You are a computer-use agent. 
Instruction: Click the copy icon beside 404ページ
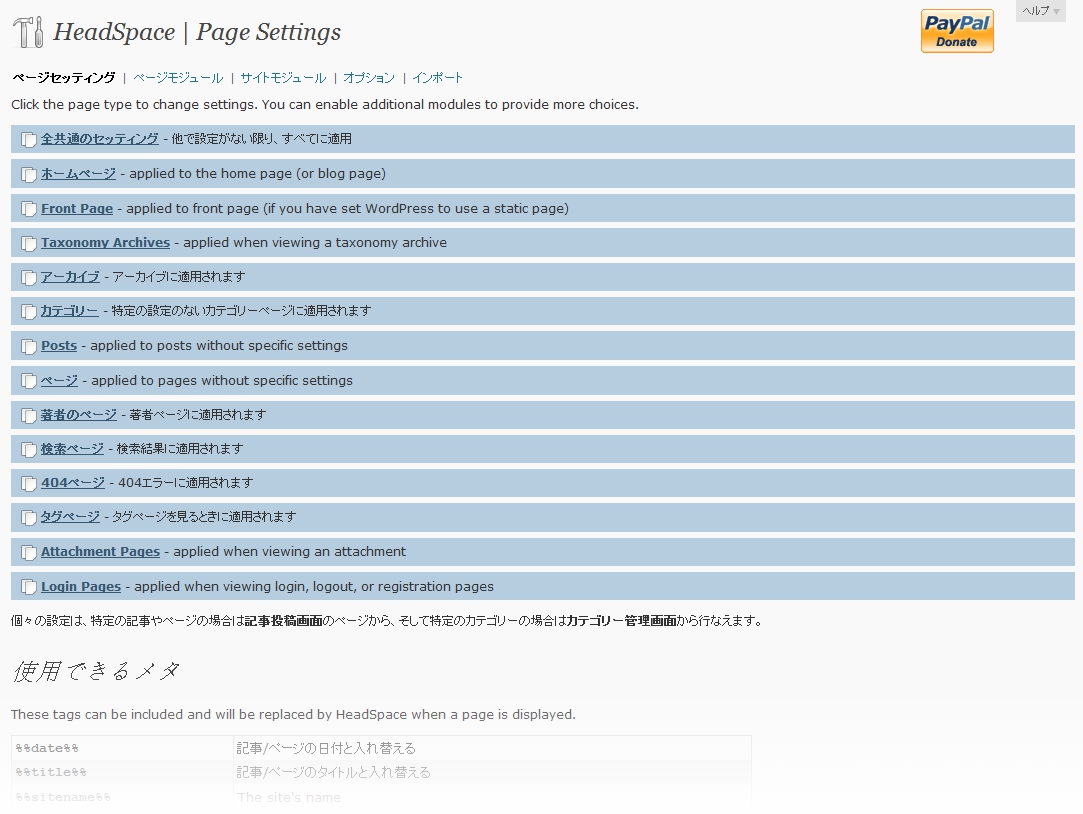click(28, 483)
